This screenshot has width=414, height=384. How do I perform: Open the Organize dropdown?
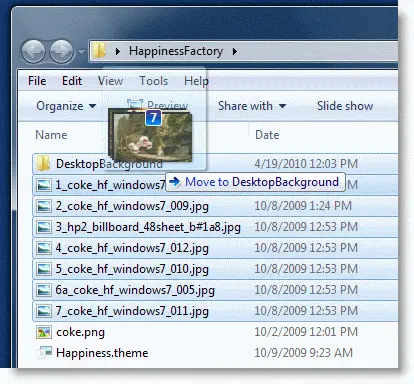66,106
